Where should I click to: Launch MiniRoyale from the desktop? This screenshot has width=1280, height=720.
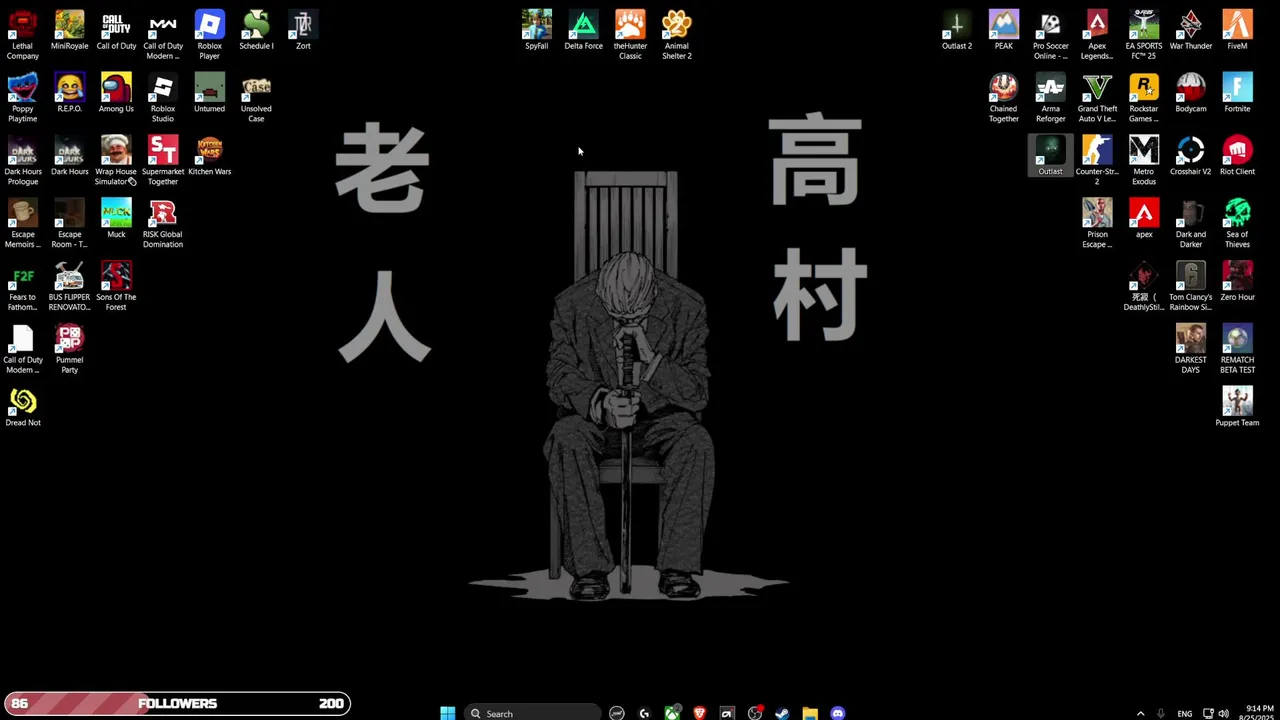(69, 30)
